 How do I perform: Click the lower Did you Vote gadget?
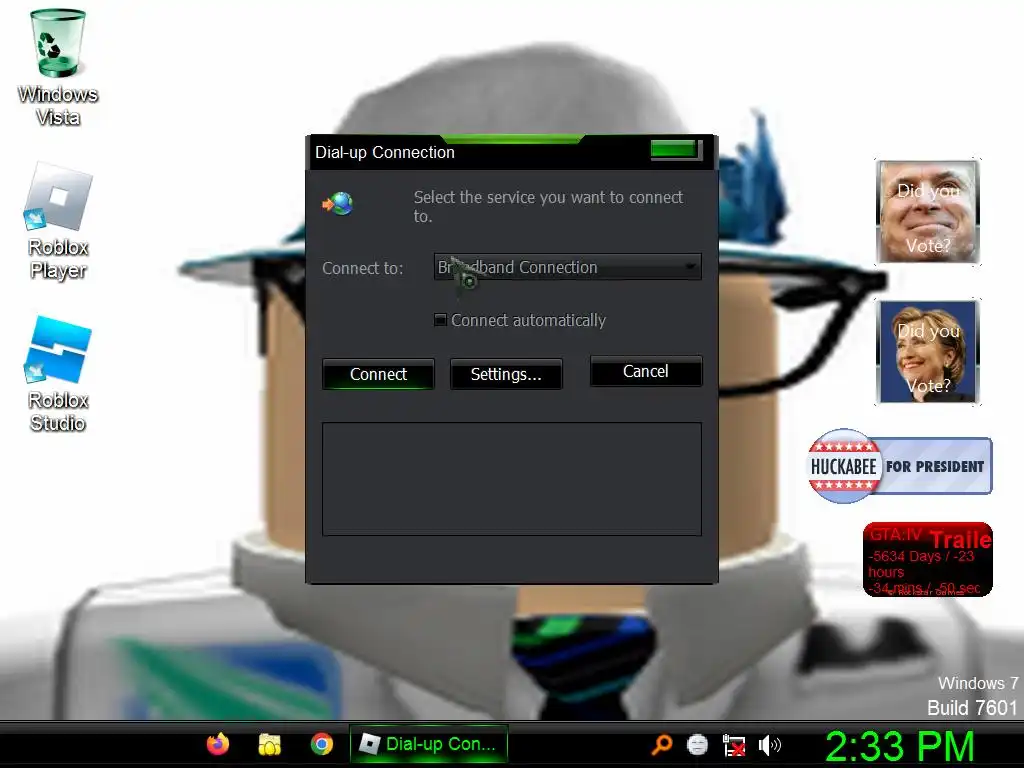[x=927, y=352]
